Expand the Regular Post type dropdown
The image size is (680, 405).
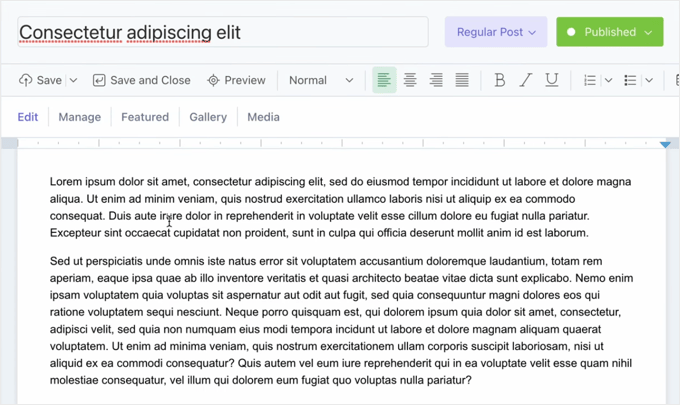496,32
